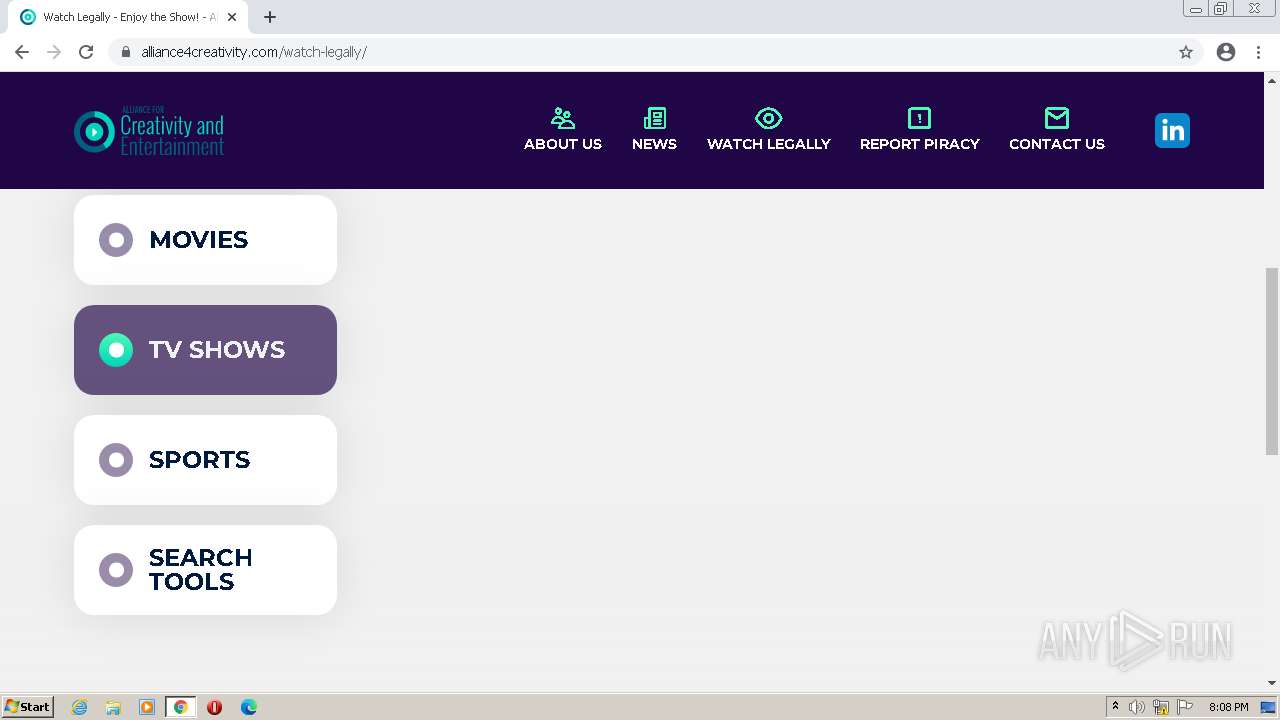This screenshot has width=1280, height=720.
Task: Open the NEWS menu item
Action: click(655, 144)
